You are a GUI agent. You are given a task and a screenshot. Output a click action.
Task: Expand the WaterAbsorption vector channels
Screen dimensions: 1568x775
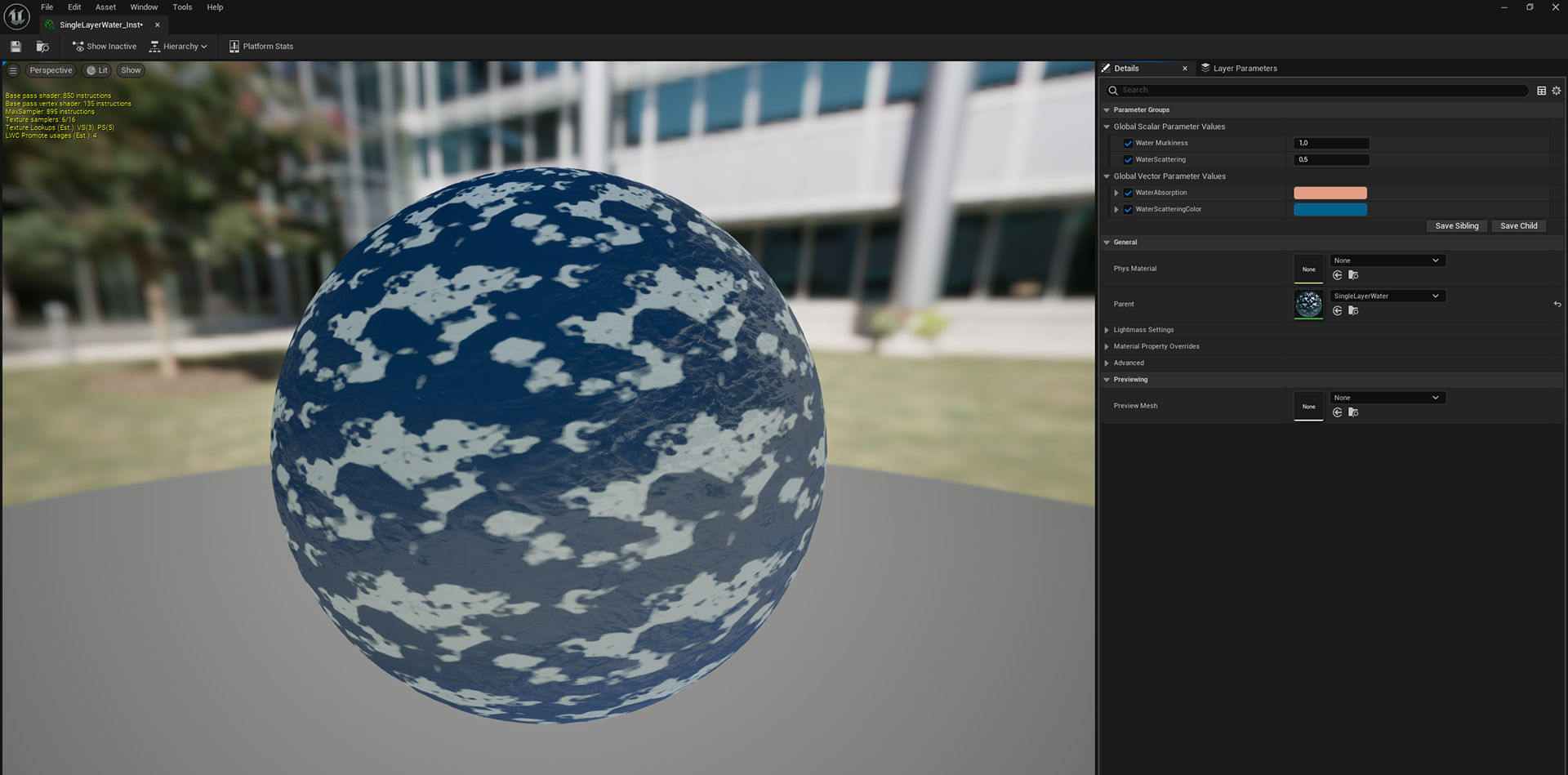coord(1116,193)
